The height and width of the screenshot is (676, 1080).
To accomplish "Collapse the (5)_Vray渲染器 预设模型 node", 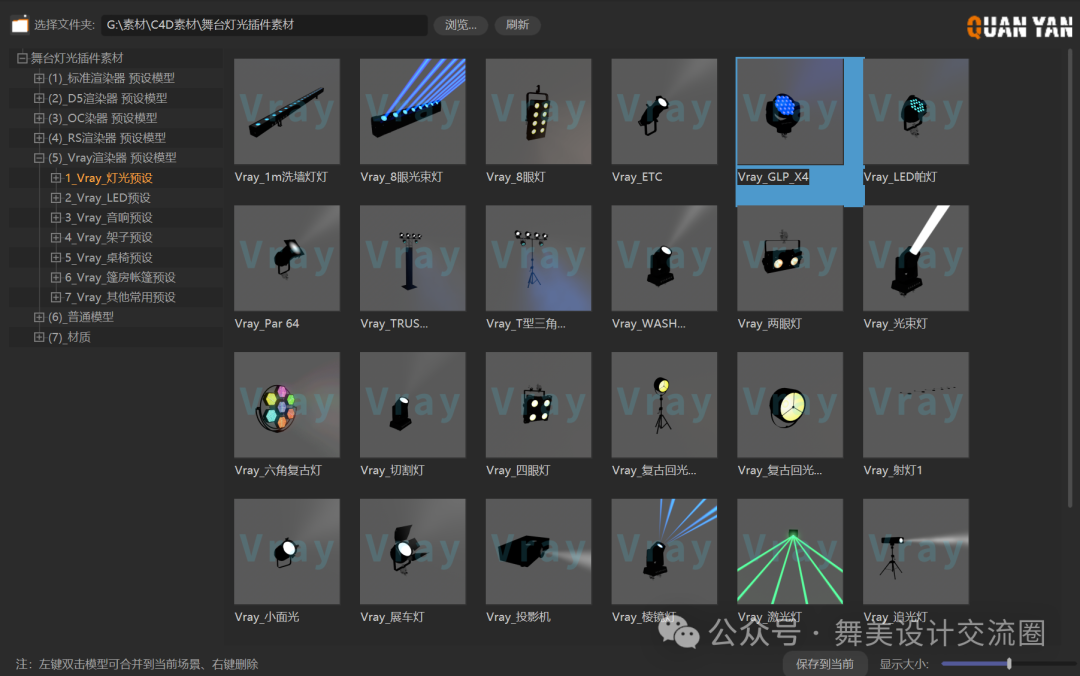I will click(x=39, y=158).
